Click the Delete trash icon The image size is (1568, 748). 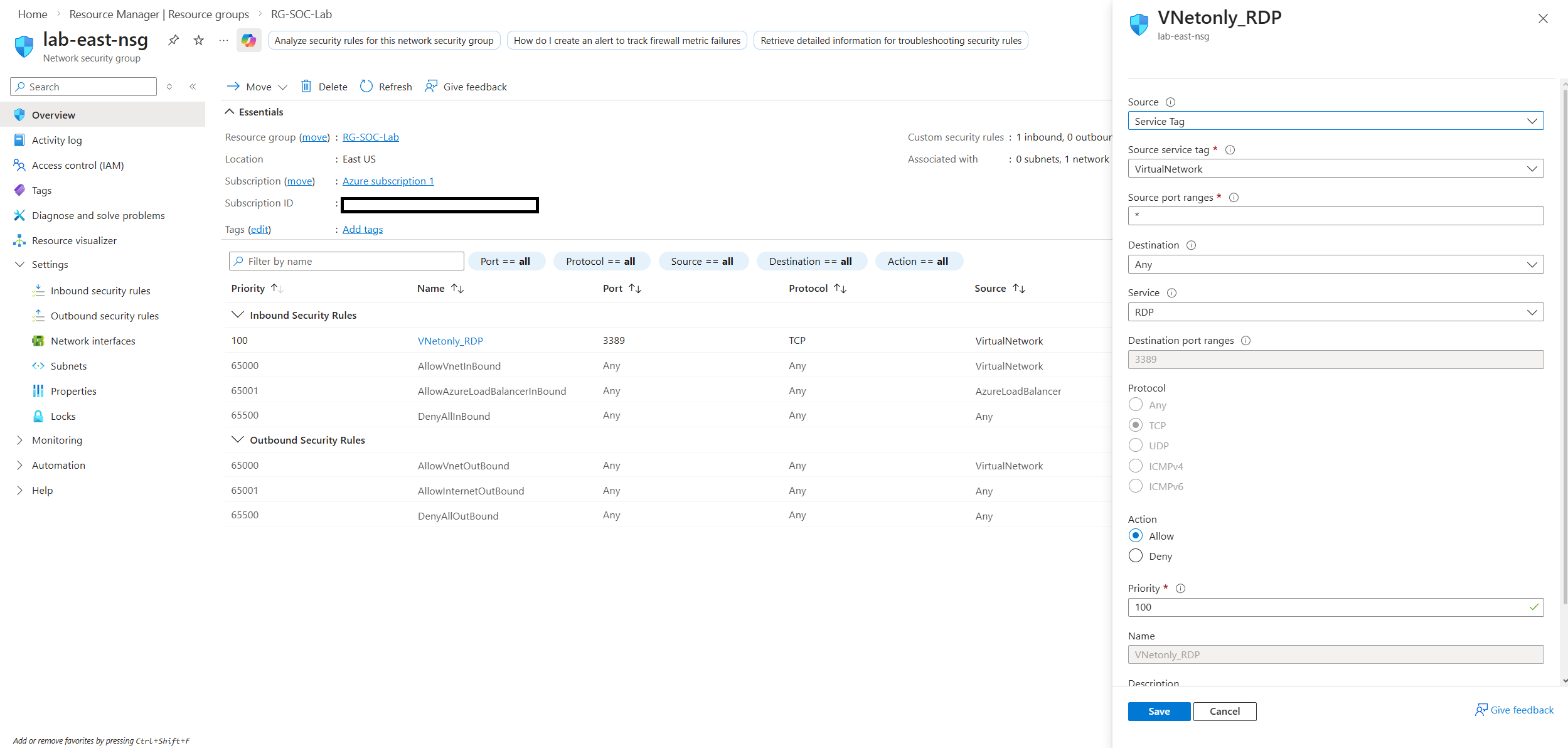pos(306,87)
